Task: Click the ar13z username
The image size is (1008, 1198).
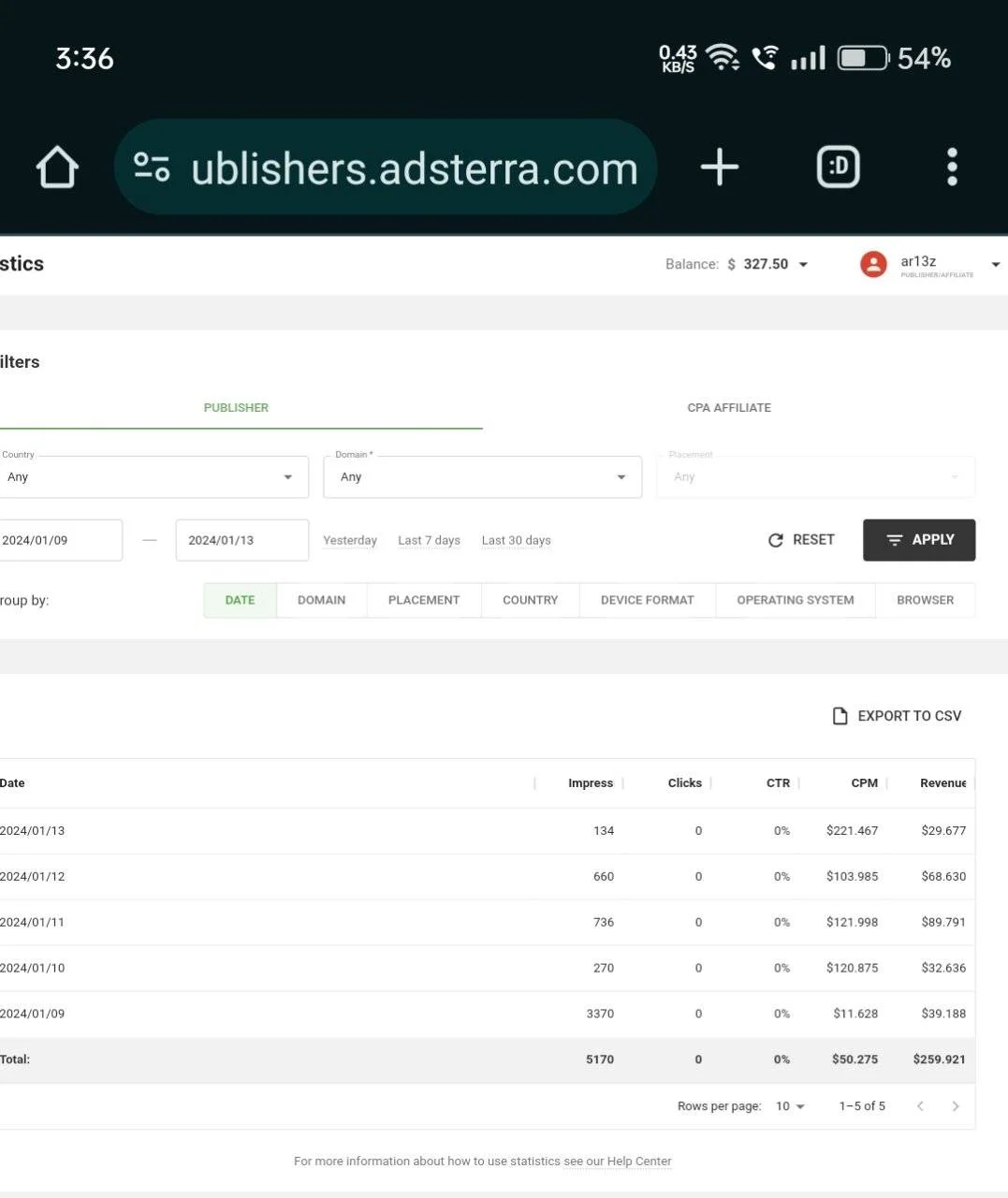Action: click(918, 261)
